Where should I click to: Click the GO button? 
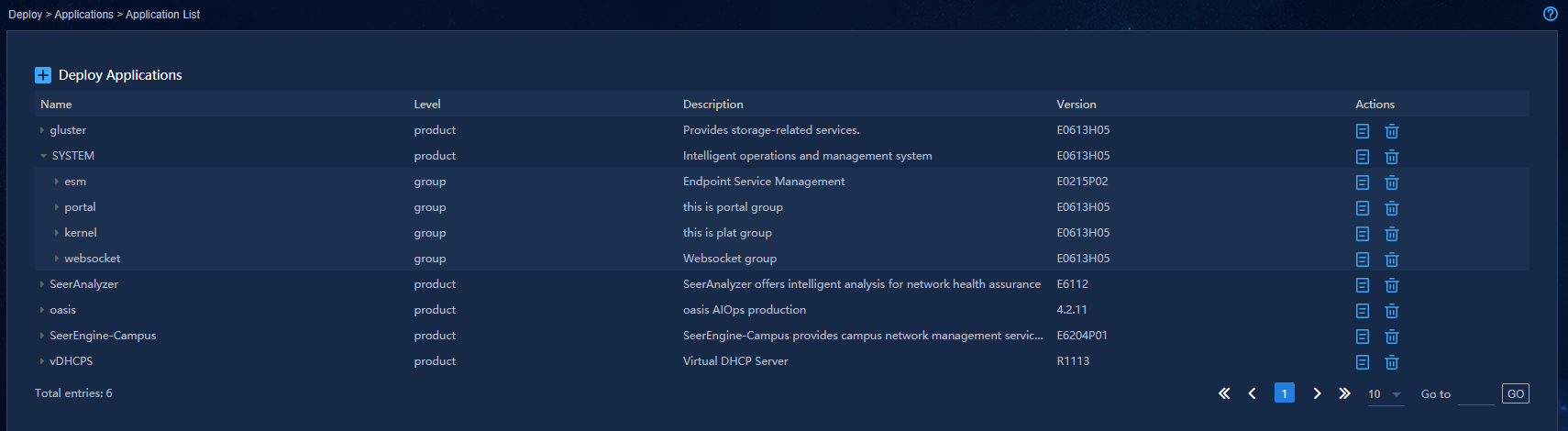[1516, 393]
